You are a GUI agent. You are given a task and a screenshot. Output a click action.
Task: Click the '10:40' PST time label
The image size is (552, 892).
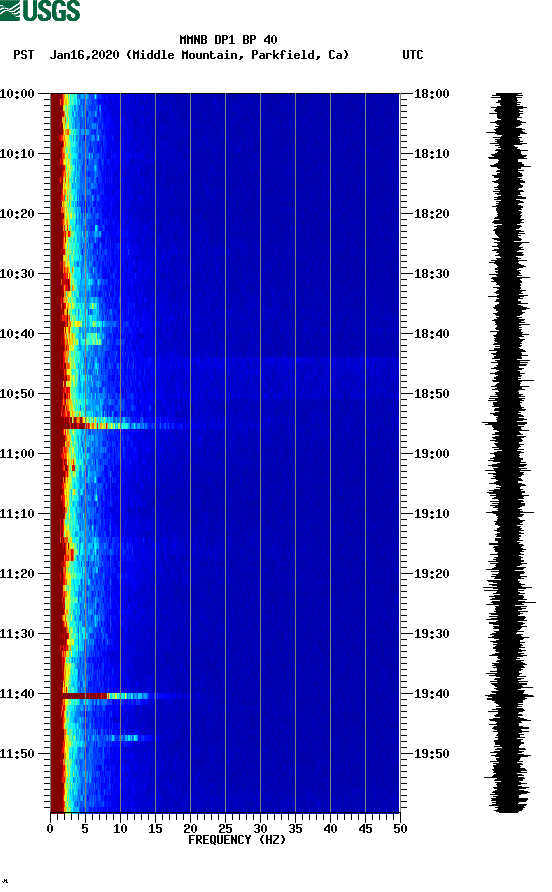[x=17, y=334]
